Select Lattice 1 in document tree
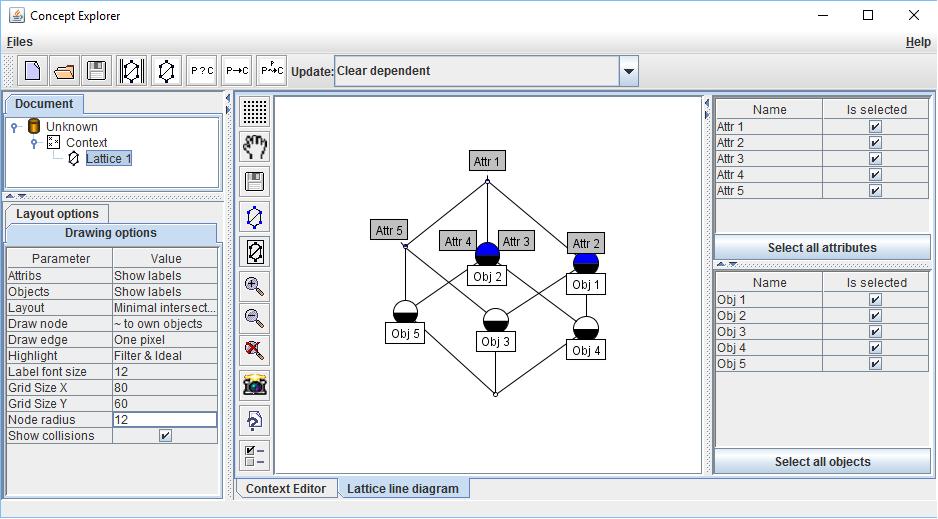 coord(108,158)
